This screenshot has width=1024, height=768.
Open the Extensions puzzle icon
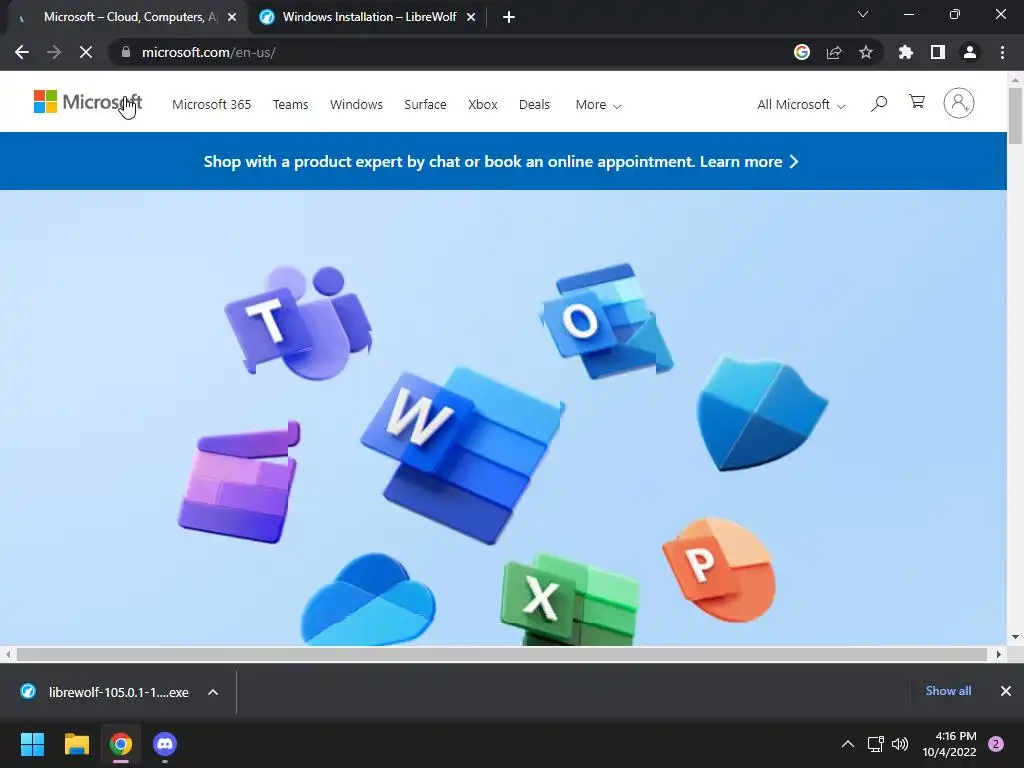click(906, 52)
